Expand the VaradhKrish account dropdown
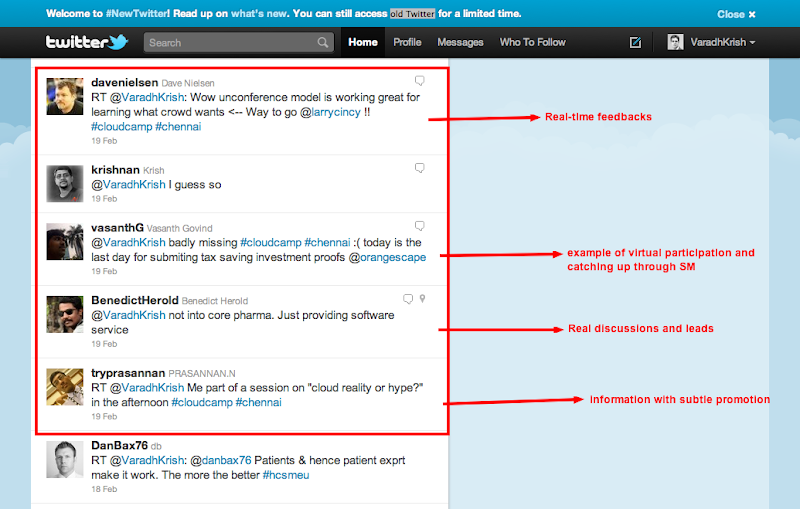 [x=722, y=42]
